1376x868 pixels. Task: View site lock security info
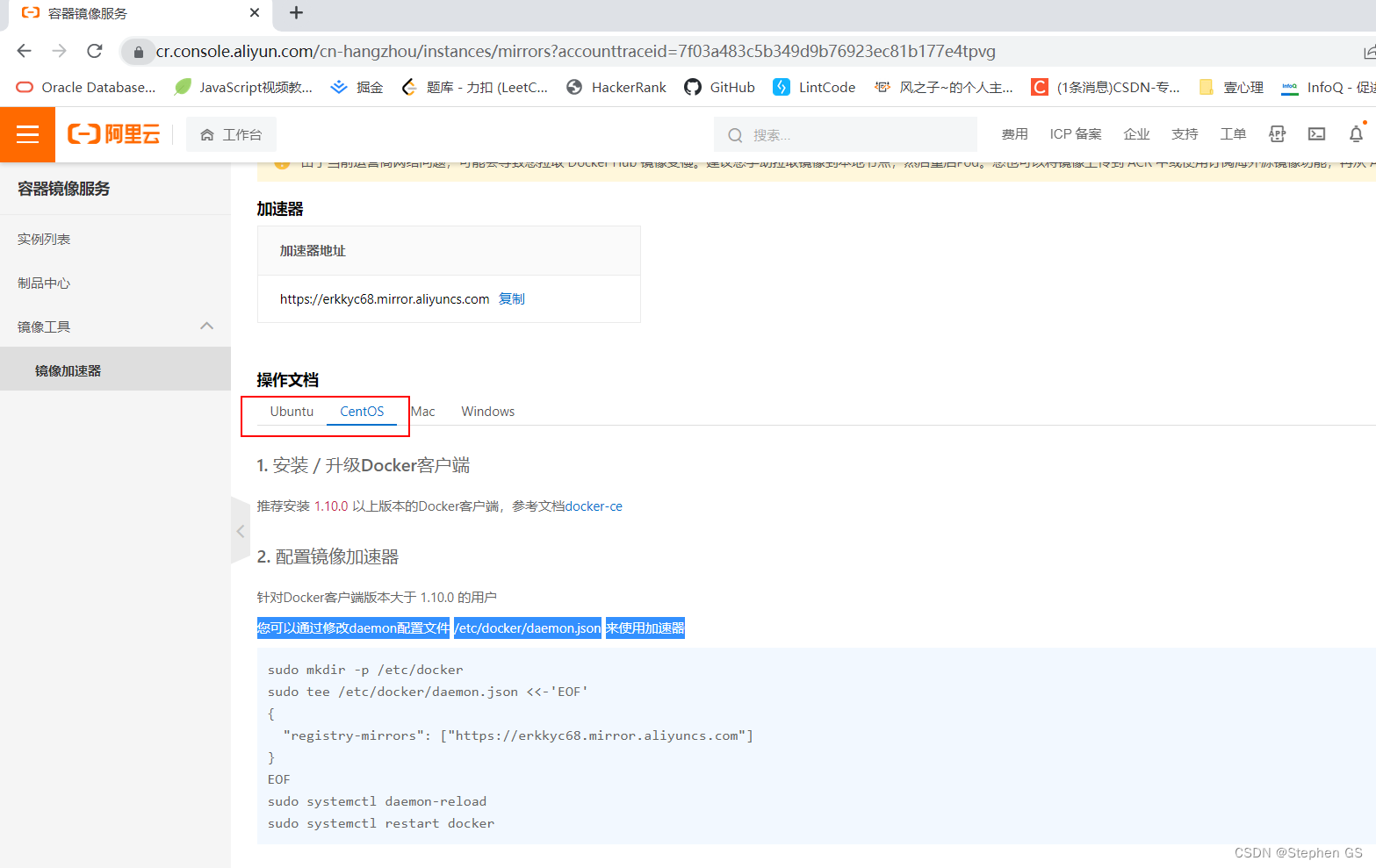click(x=138, y=52)
